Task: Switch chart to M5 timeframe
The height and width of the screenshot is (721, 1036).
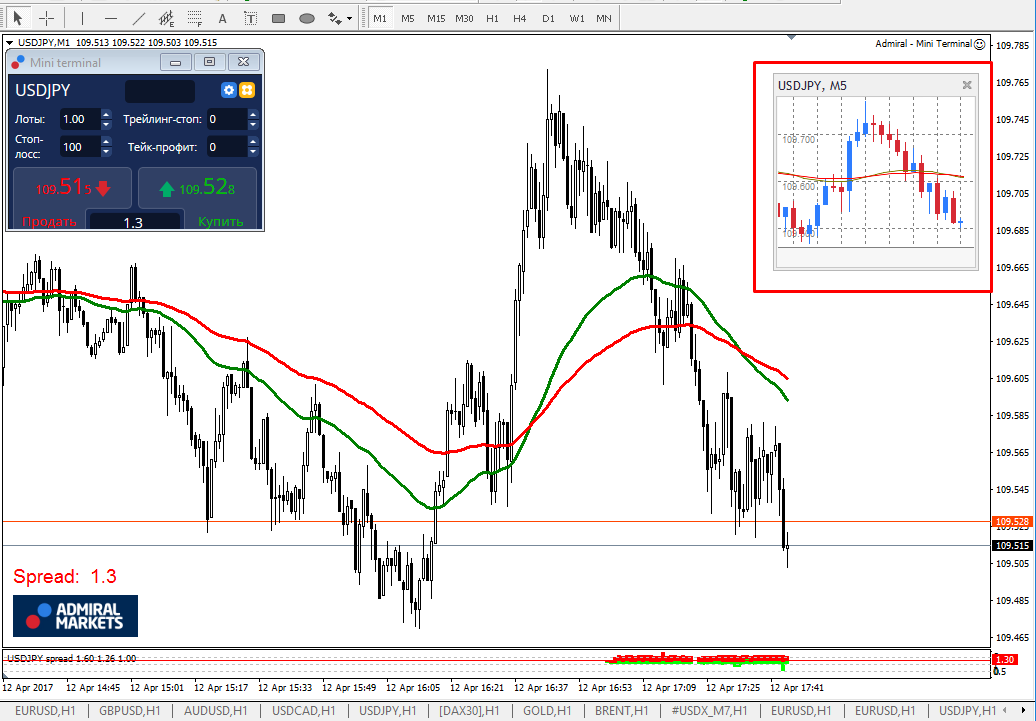Action: (408, 19)
